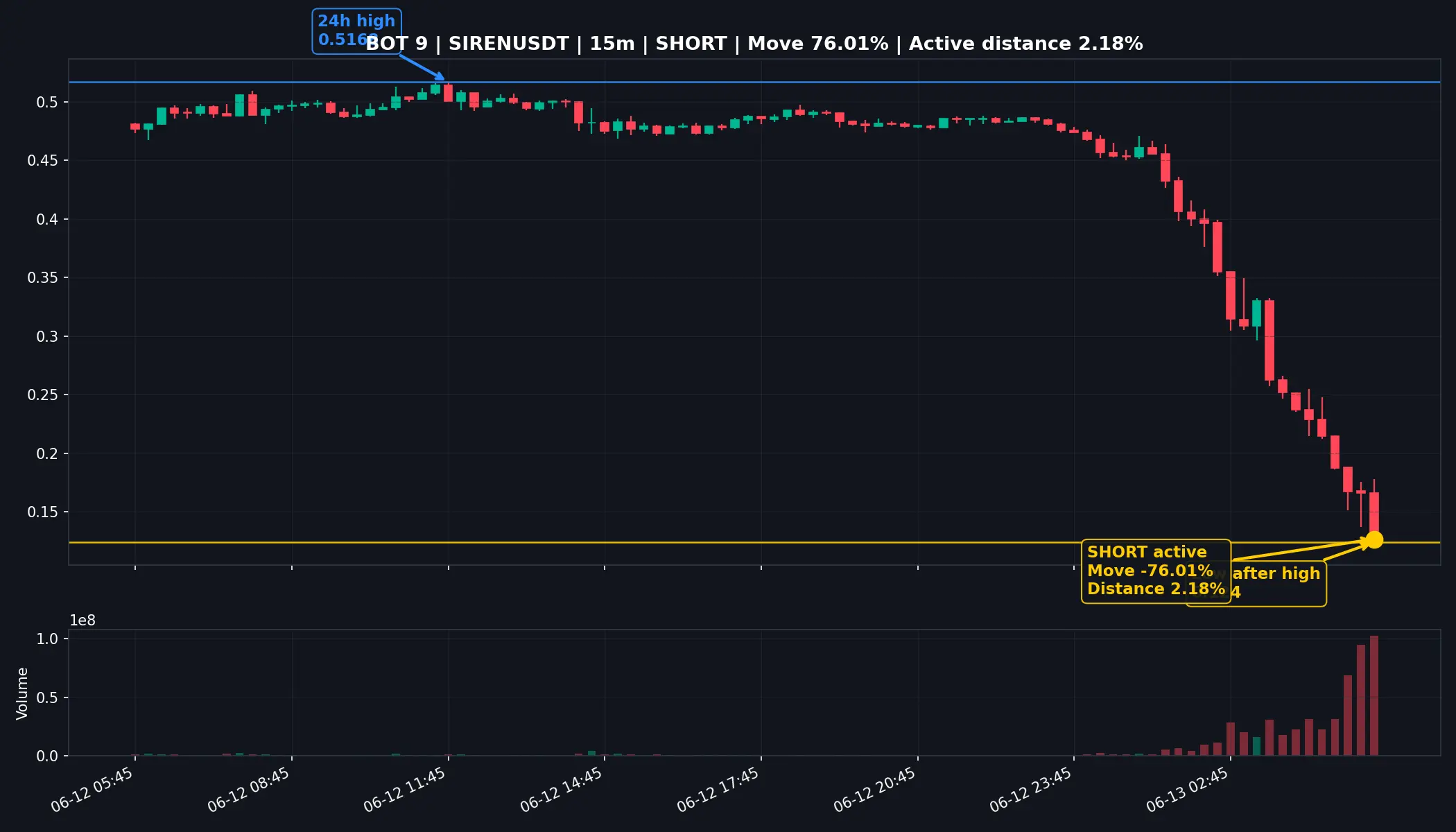The width and height of the screenshot is (1456, 832).
Task: Click the 0.45 price axis label
Action: 43,161
